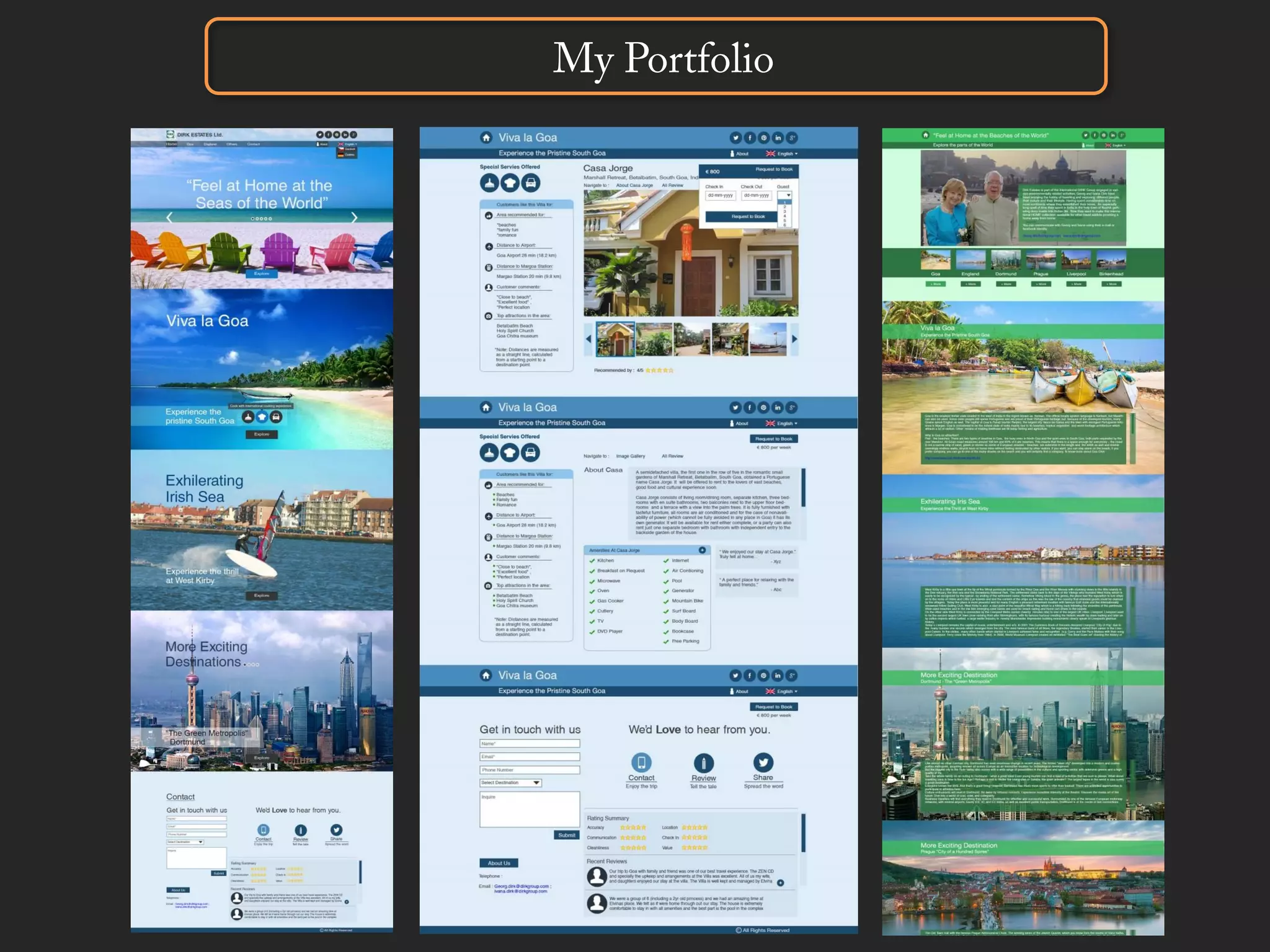
Task: Open Home tab in Dirk Estates navigation bar
Action: pos(172,144)
